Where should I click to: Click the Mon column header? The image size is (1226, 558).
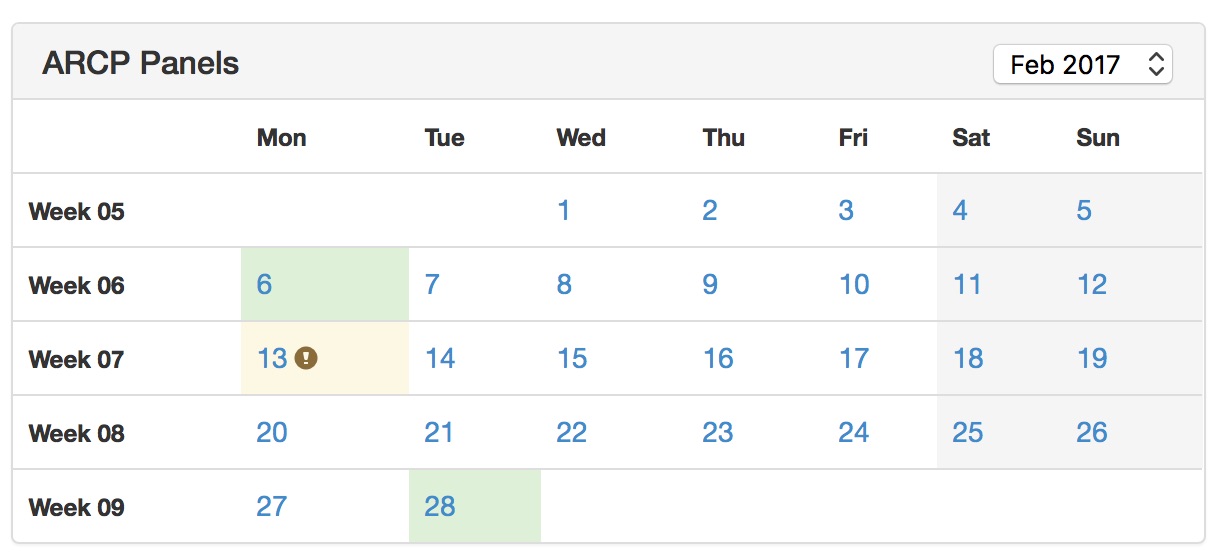point(282,138)
